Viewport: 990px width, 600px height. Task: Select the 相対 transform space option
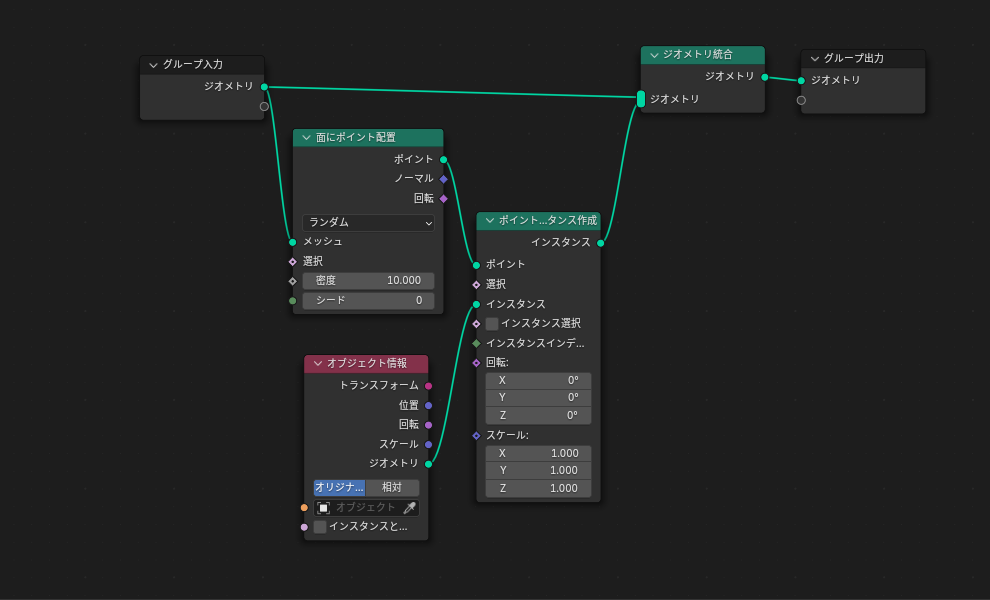(x=392, y=488)
